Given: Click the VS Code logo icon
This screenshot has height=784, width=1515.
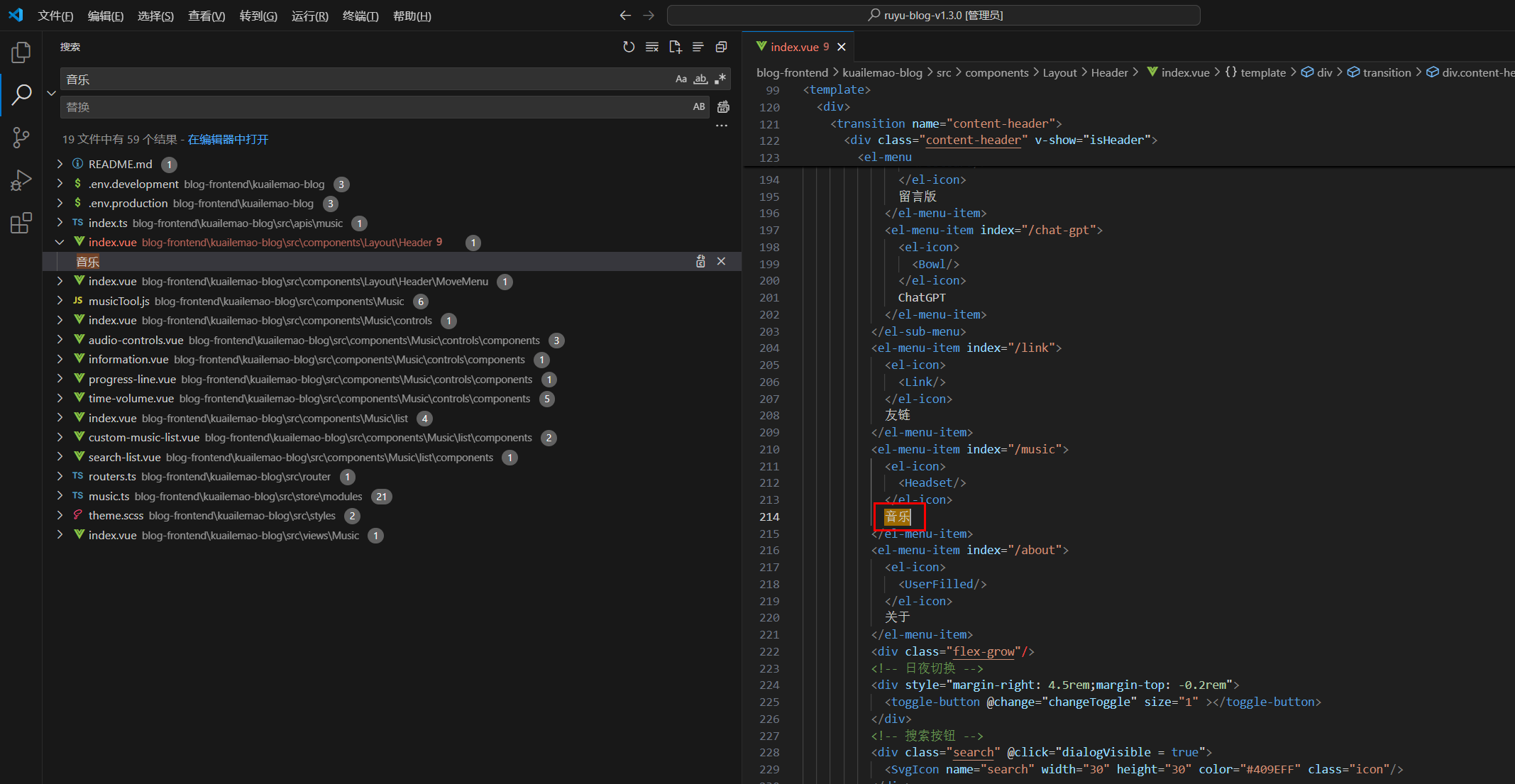Looking at the screenshot, I should pos(16,15).
